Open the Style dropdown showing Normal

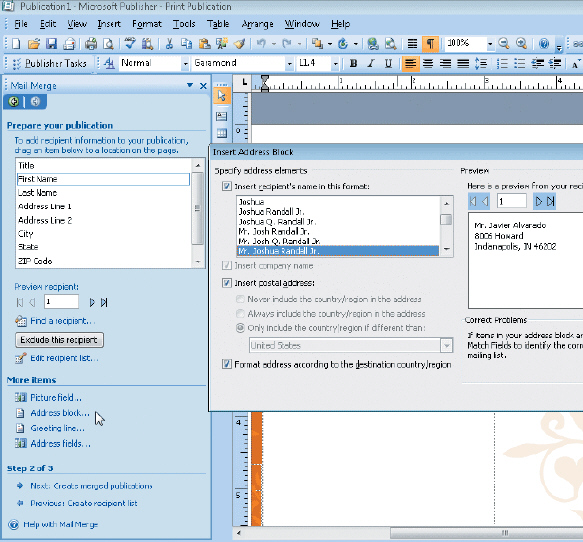[x=185, y=64]
